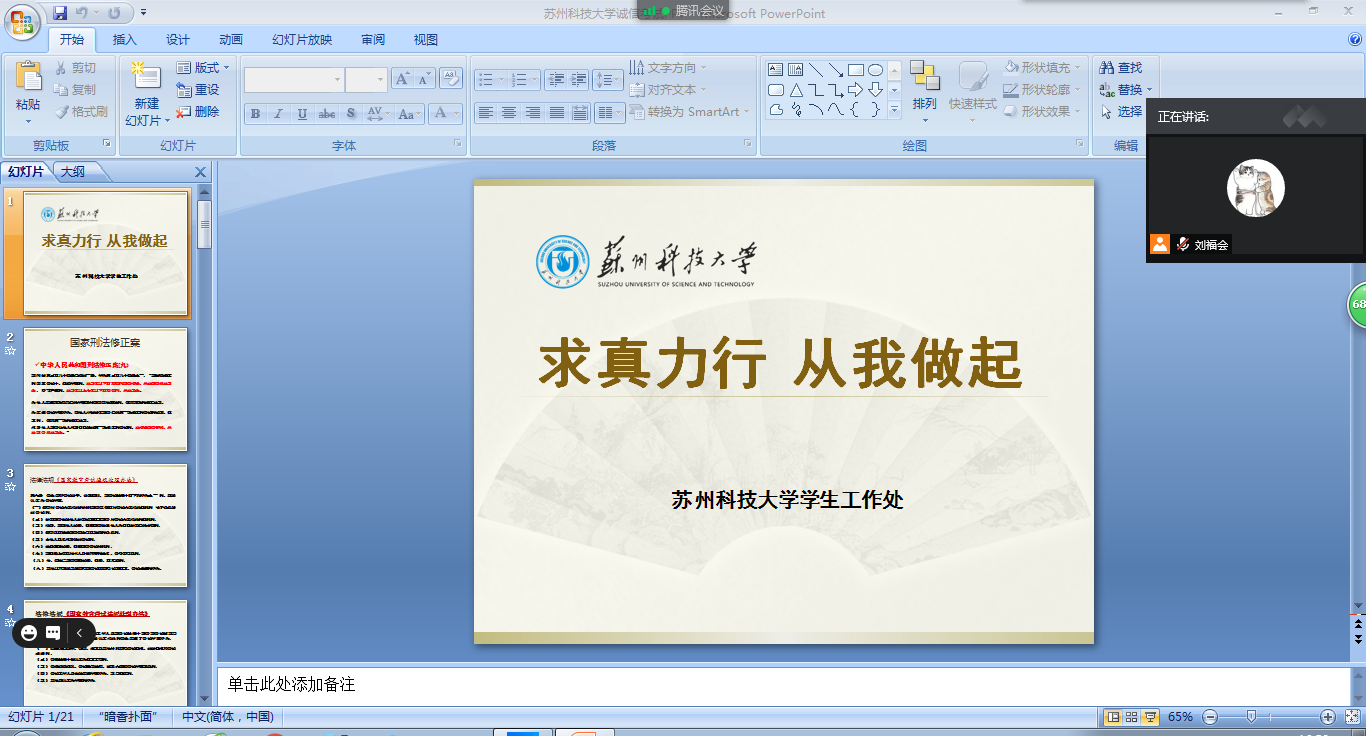Select slide 3 thumbnail
This screenshot has width=1366, height=736.
(105, 525)
